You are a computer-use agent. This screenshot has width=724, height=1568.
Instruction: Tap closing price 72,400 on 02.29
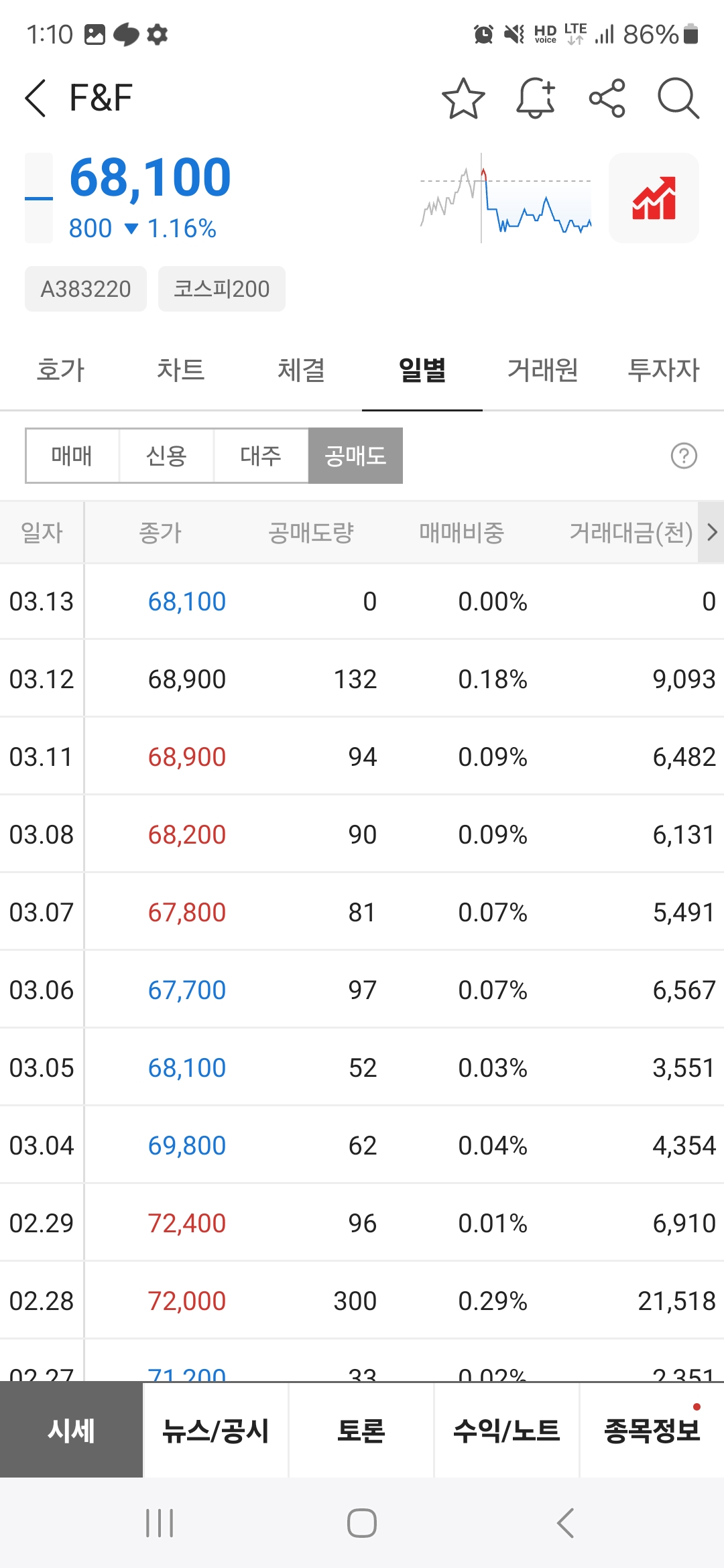187,1223
